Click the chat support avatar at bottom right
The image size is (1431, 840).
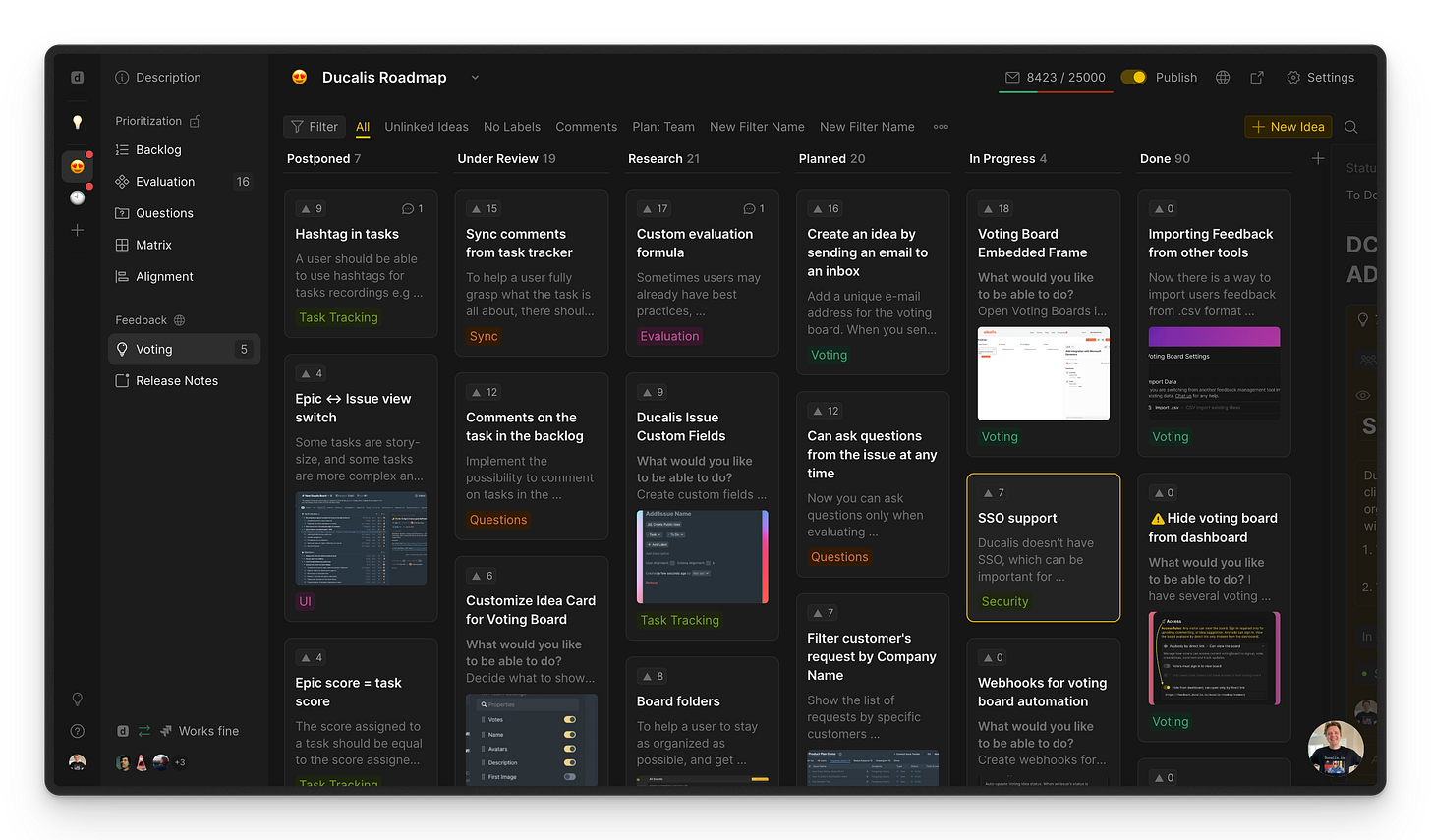[x=1336, y=749]
